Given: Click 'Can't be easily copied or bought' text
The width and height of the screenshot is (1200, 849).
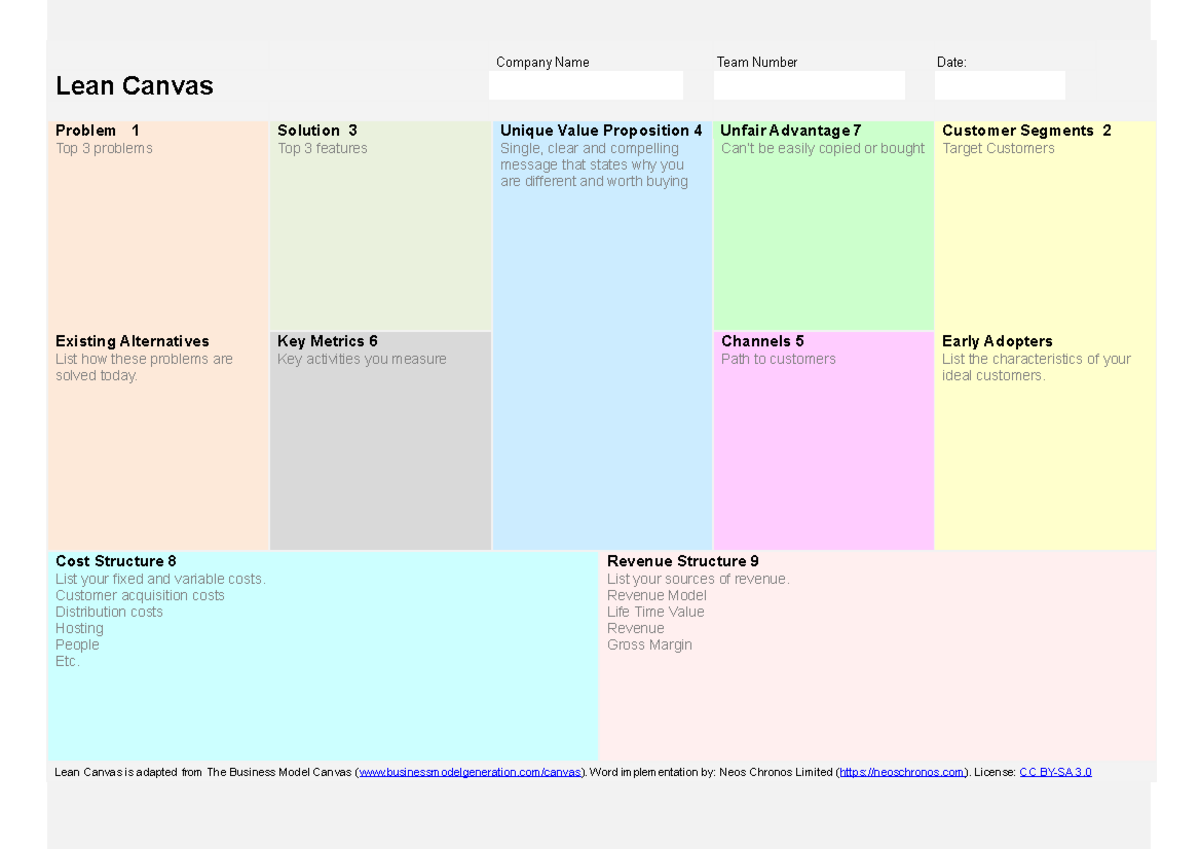Looking at the screenshot, I should pos(823,149).
